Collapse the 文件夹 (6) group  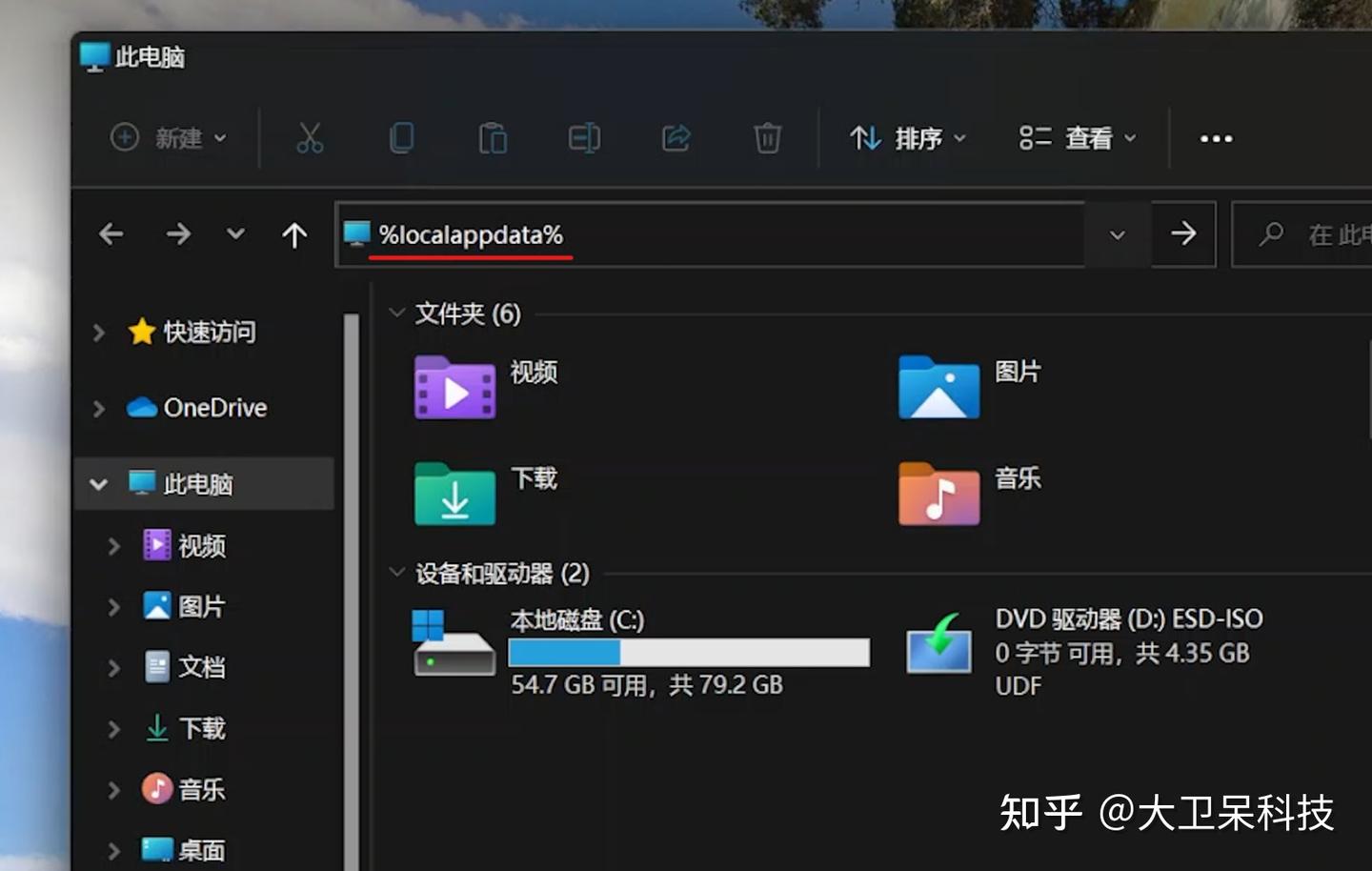[x=396, y=314]
